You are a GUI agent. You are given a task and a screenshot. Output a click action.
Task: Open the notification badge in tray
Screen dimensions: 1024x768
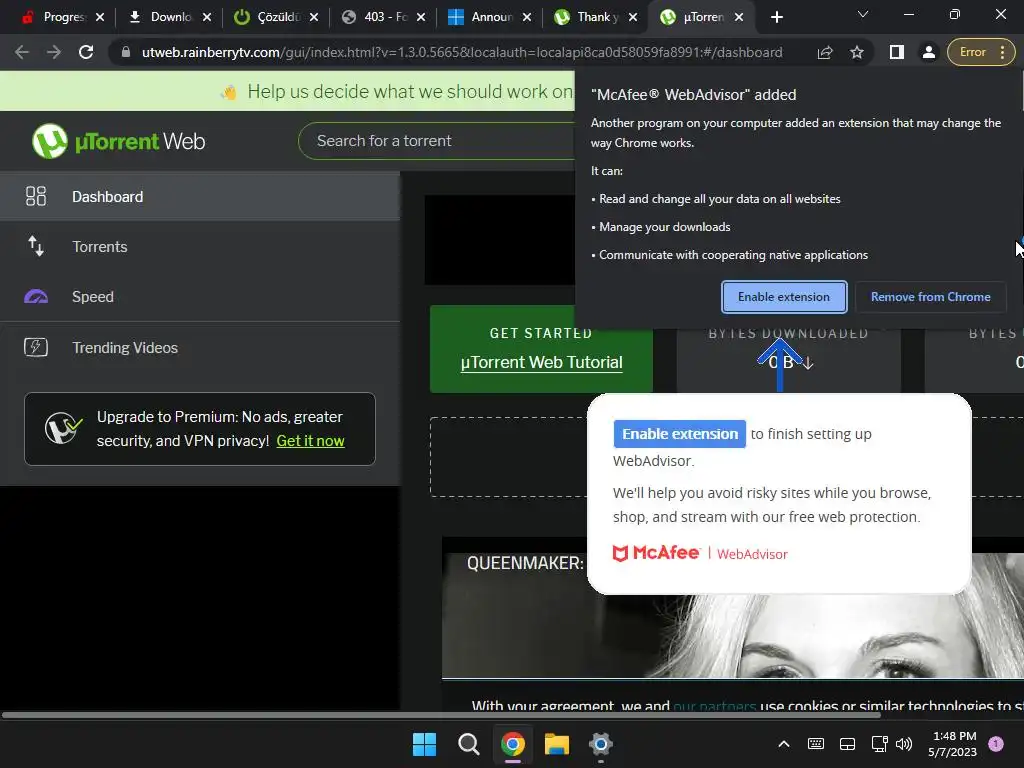[x=996, y=744]
